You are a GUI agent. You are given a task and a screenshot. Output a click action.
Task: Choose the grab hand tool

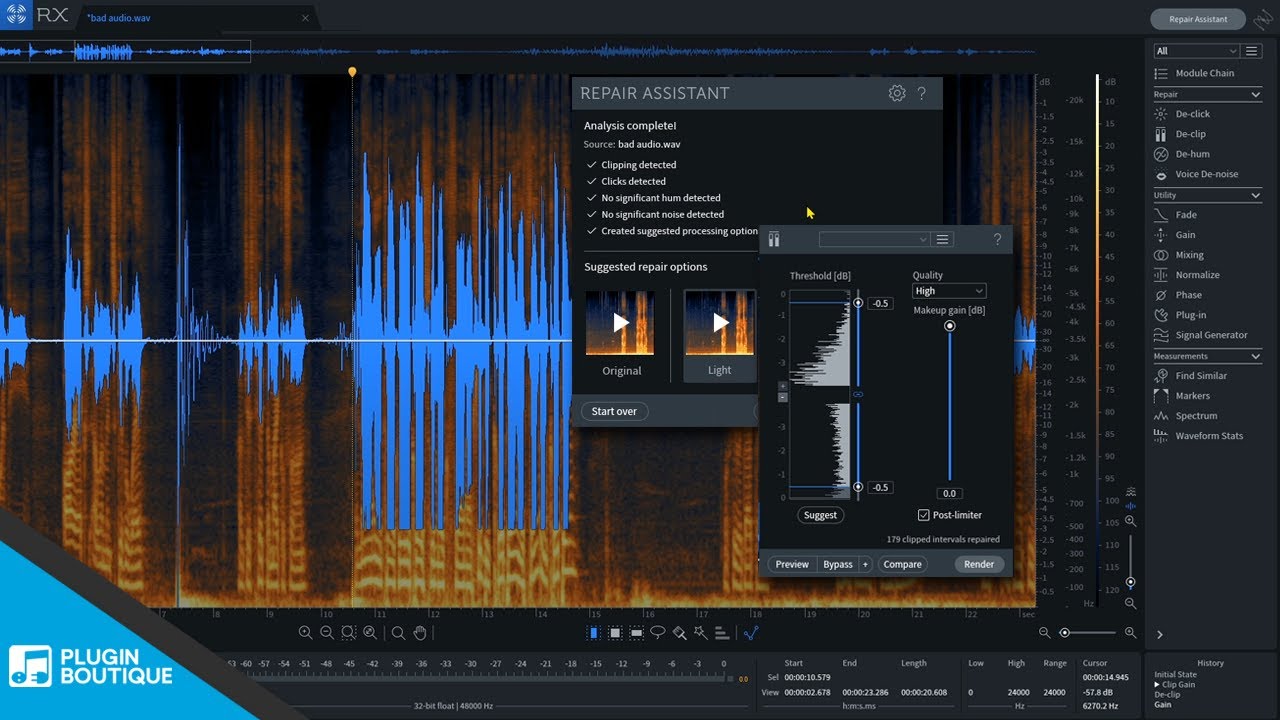click(421, 632)
